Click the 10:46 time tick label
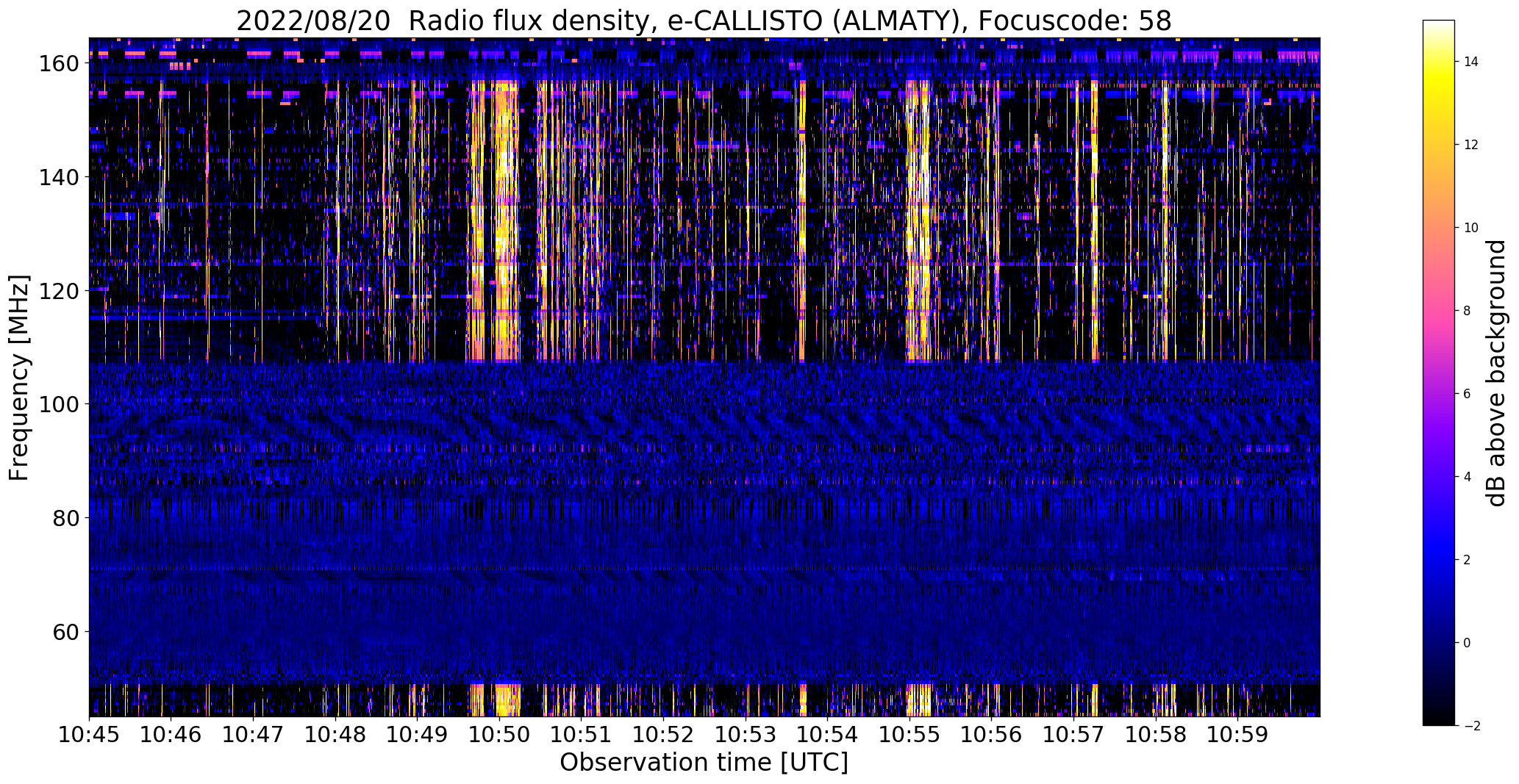The image size is (1519, 784). [x=171, y=733]
